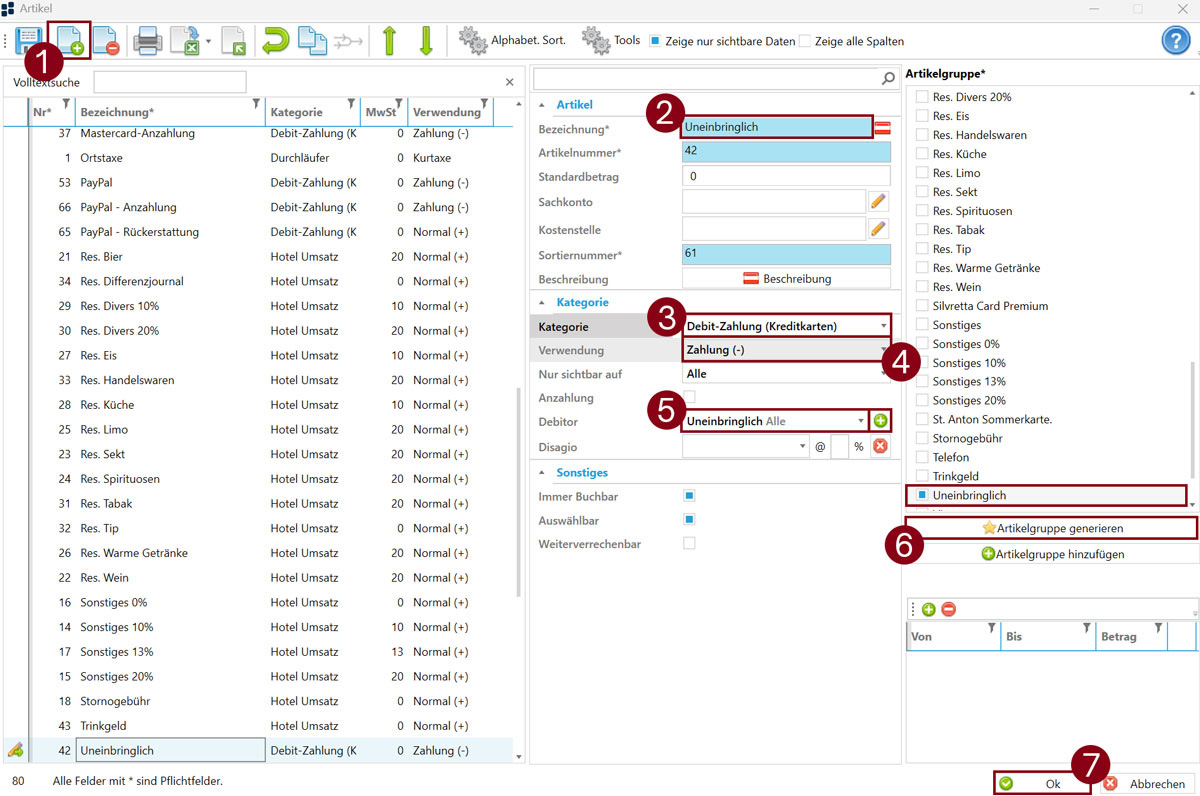The height and width of the screenshot is (796, 1200).
Task: Collapse the Sonstiges section
Action: coord(543,472)
